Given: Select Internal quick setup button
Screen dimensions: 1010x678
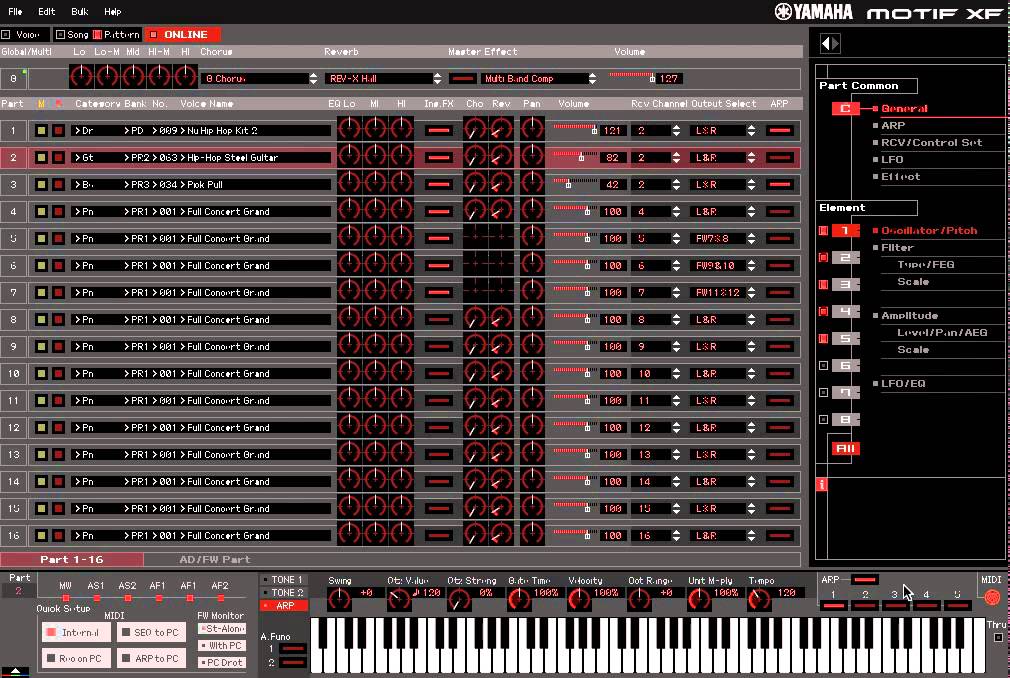Looking at the screenshot, I should 76,632.
